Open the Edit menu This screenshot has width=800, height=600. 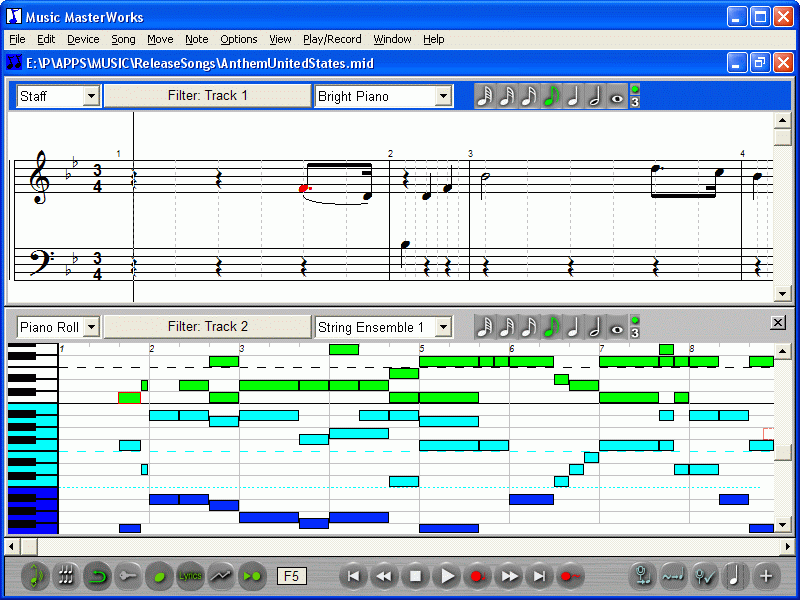pyautogui.click(x=46, y=39)
